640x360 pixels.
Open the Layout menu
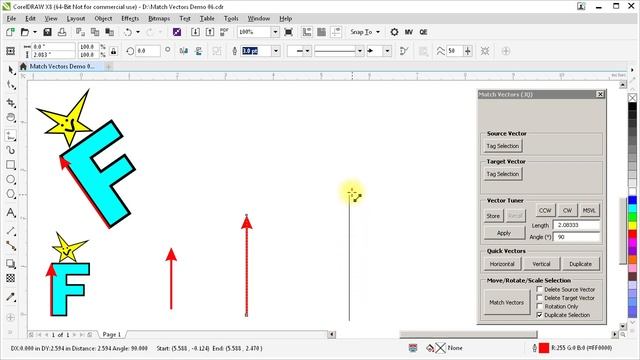coord(76,18)
